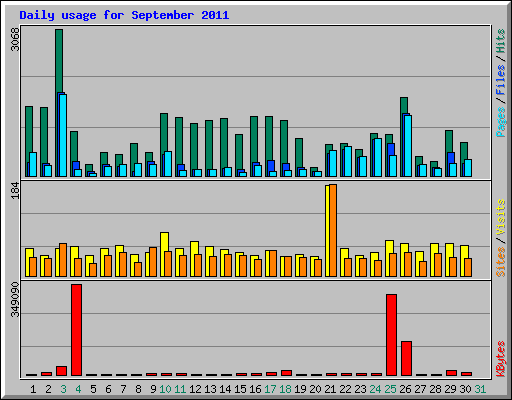
Task: Click the yellow visits bar for day 10
Action: pos(164,242)
